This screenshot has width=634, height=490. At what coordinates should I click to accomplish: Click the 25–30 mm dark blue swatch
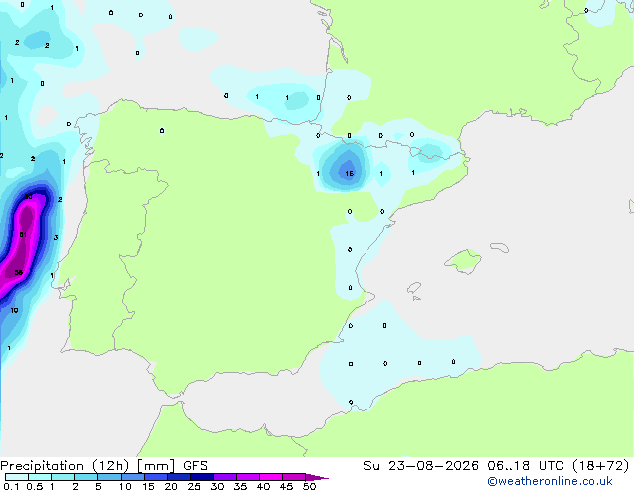click(x=201, y=477)
